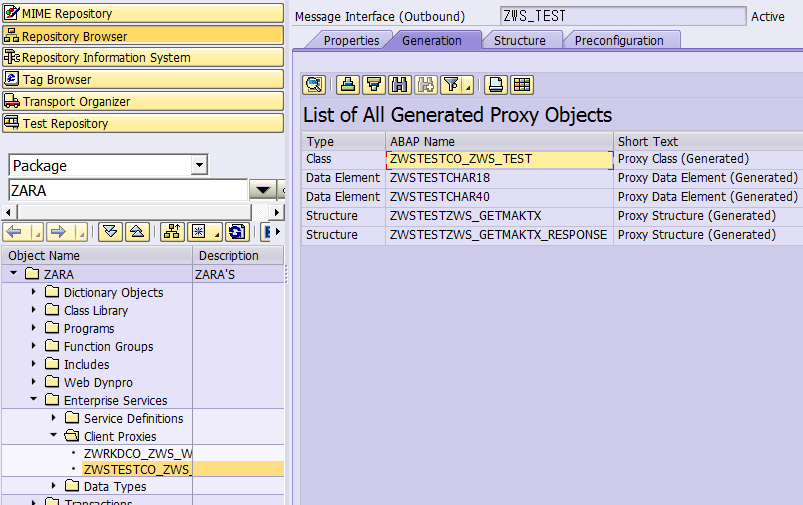Click the Object Name column header
Screen dimensions: 803x505
tap(97, 255)
